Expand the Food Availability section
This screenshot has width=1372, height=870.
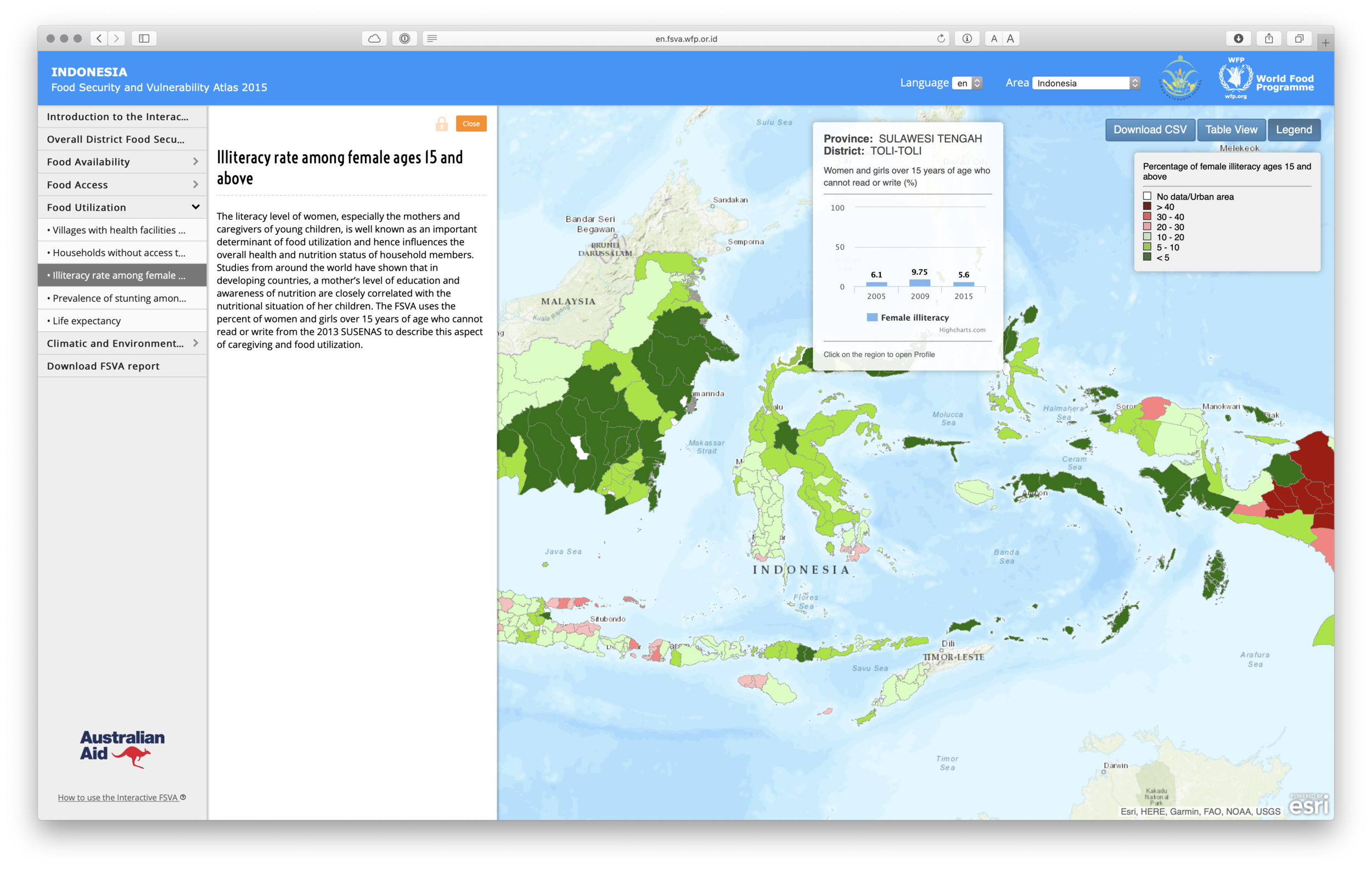click(122, 162)
